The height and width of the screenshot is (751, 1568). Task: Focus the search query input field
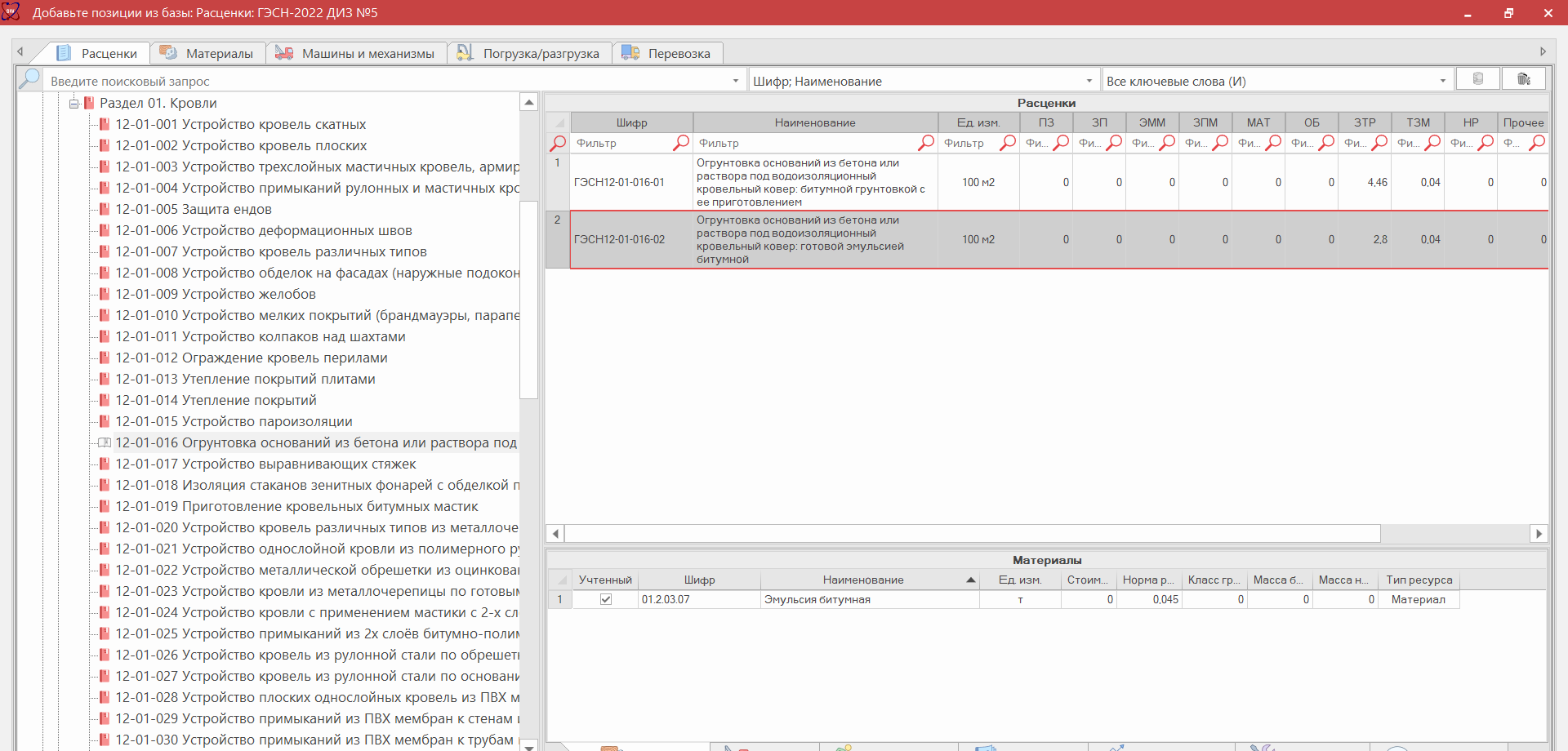[x=385, y=81]
